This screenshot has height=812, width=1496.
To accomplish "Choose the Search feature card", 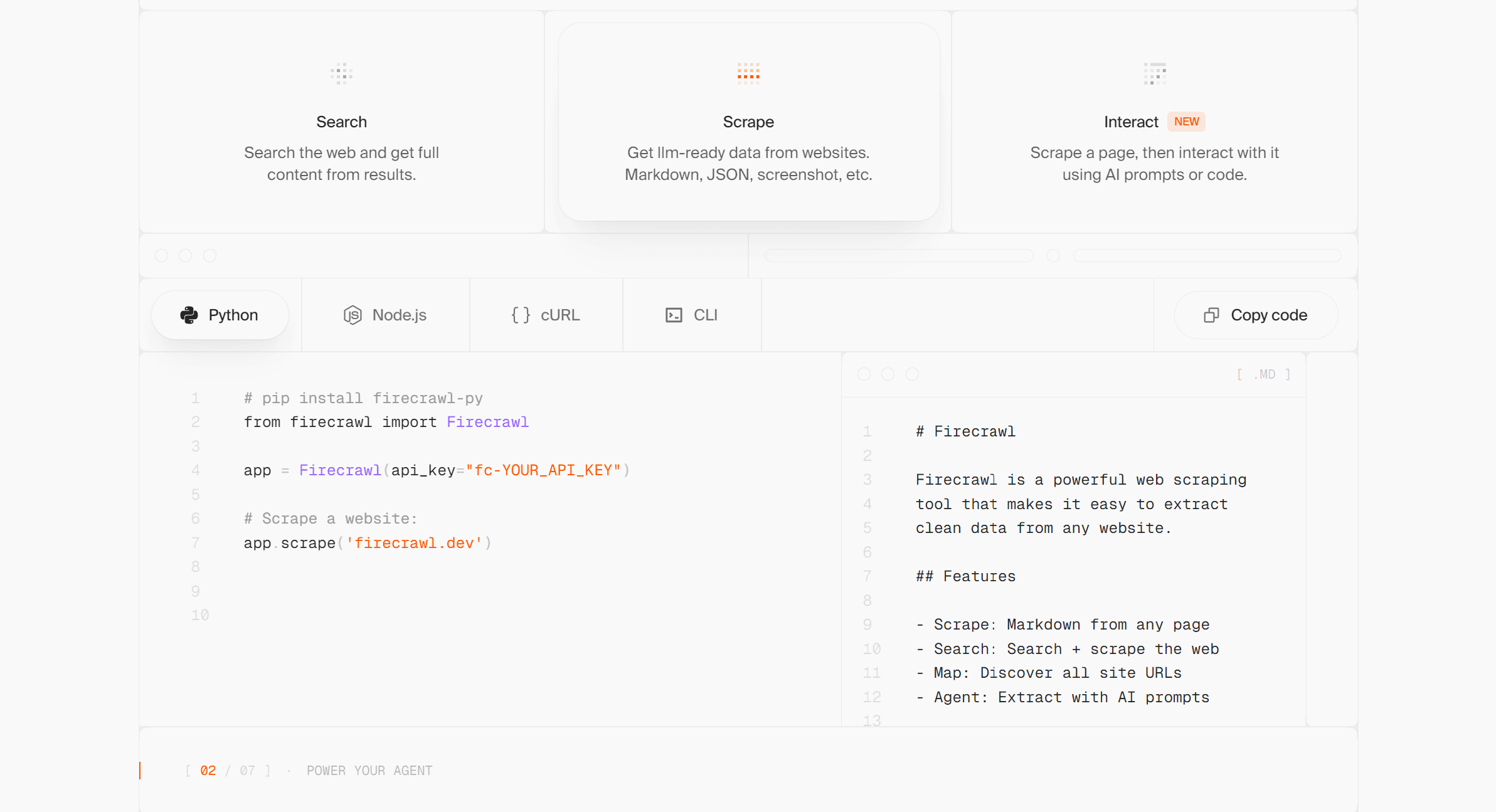I will pyautogui.click(x=341, y=122).
